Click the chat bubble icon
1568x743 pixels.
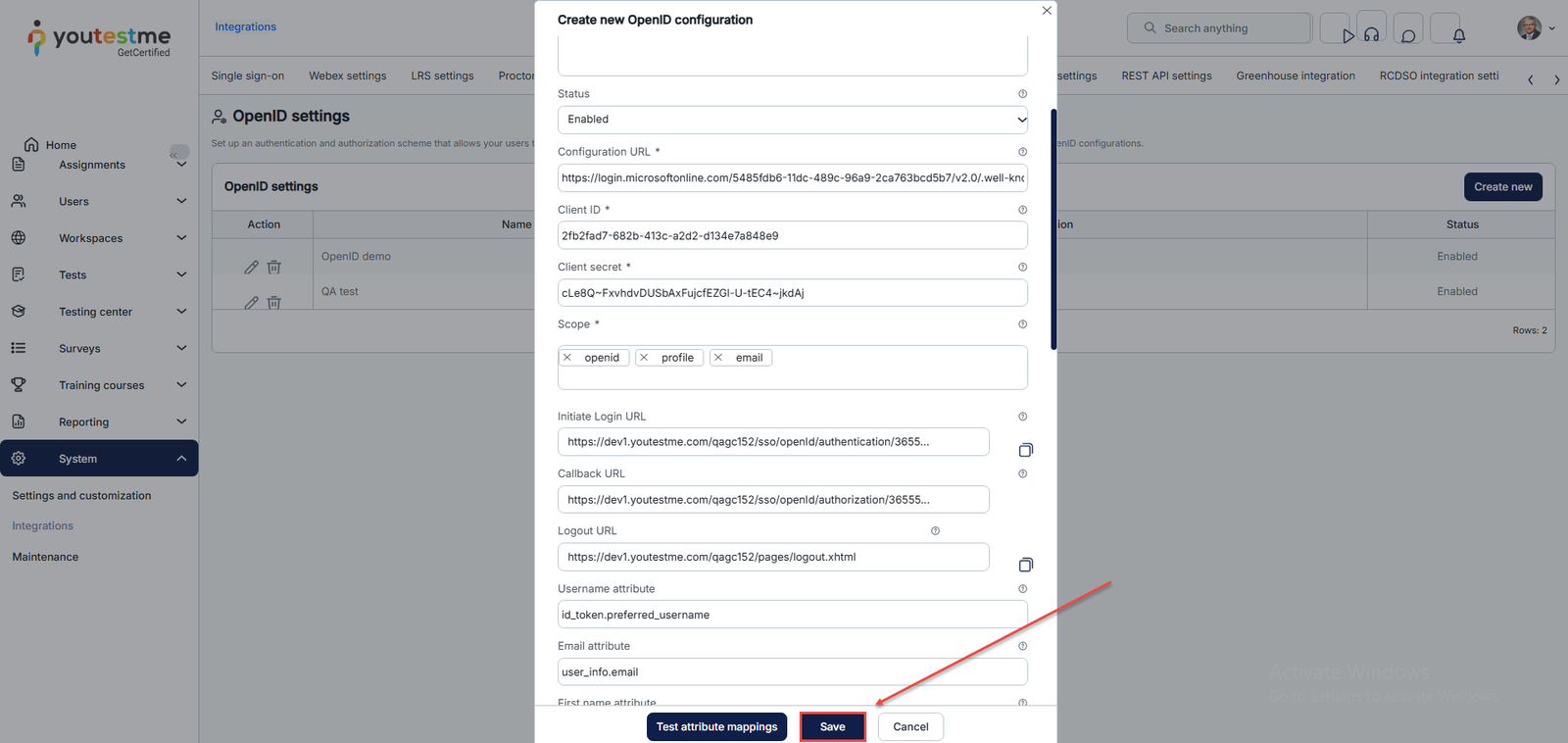pyautogui.click(x=1408, y=35)
